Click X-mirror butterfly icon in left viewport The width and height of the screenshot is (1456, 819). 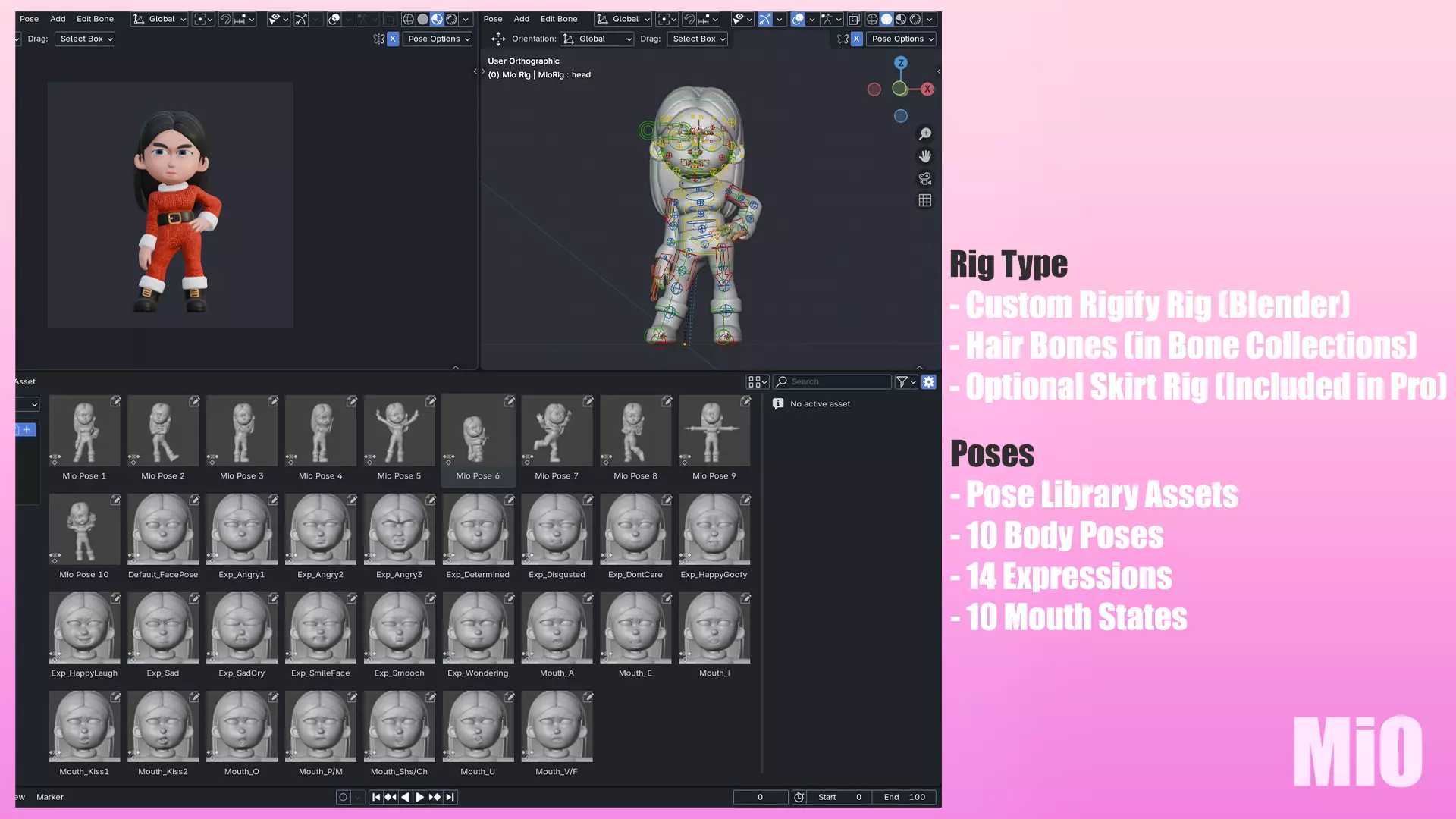point(378,39)
